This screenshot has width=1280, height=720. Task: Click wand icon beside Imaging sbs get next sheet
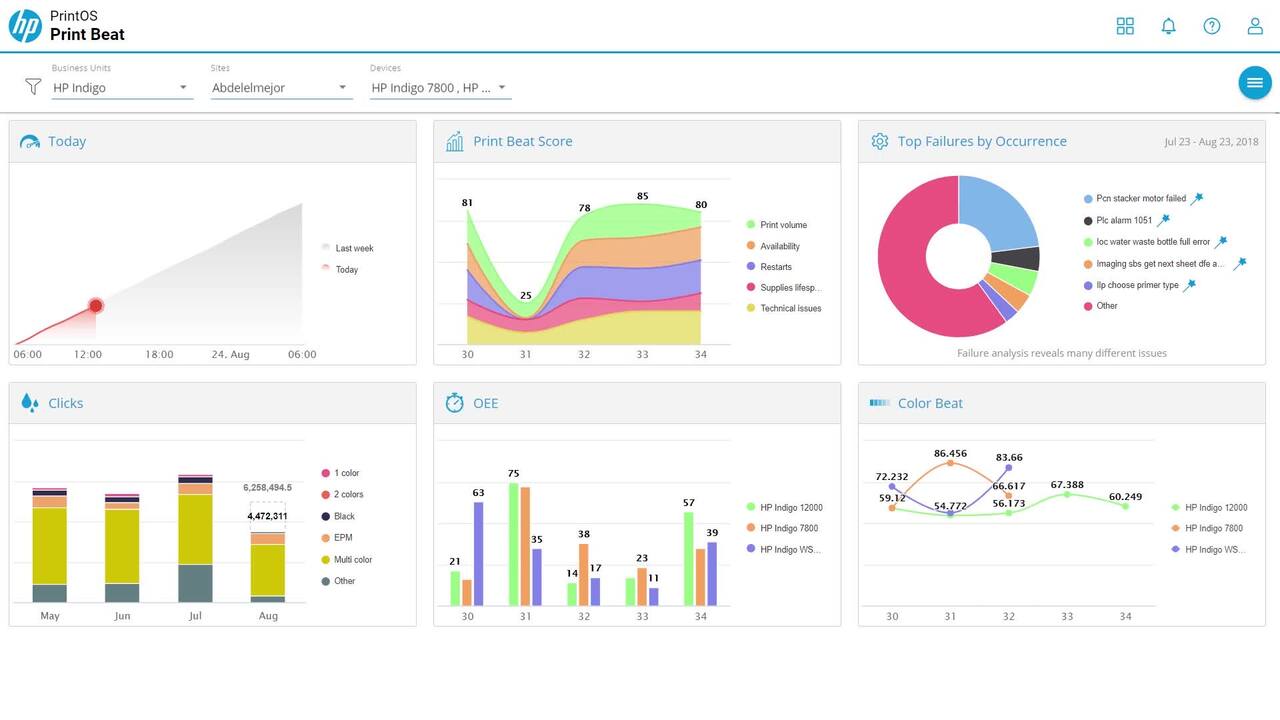tap(1240, 264)
